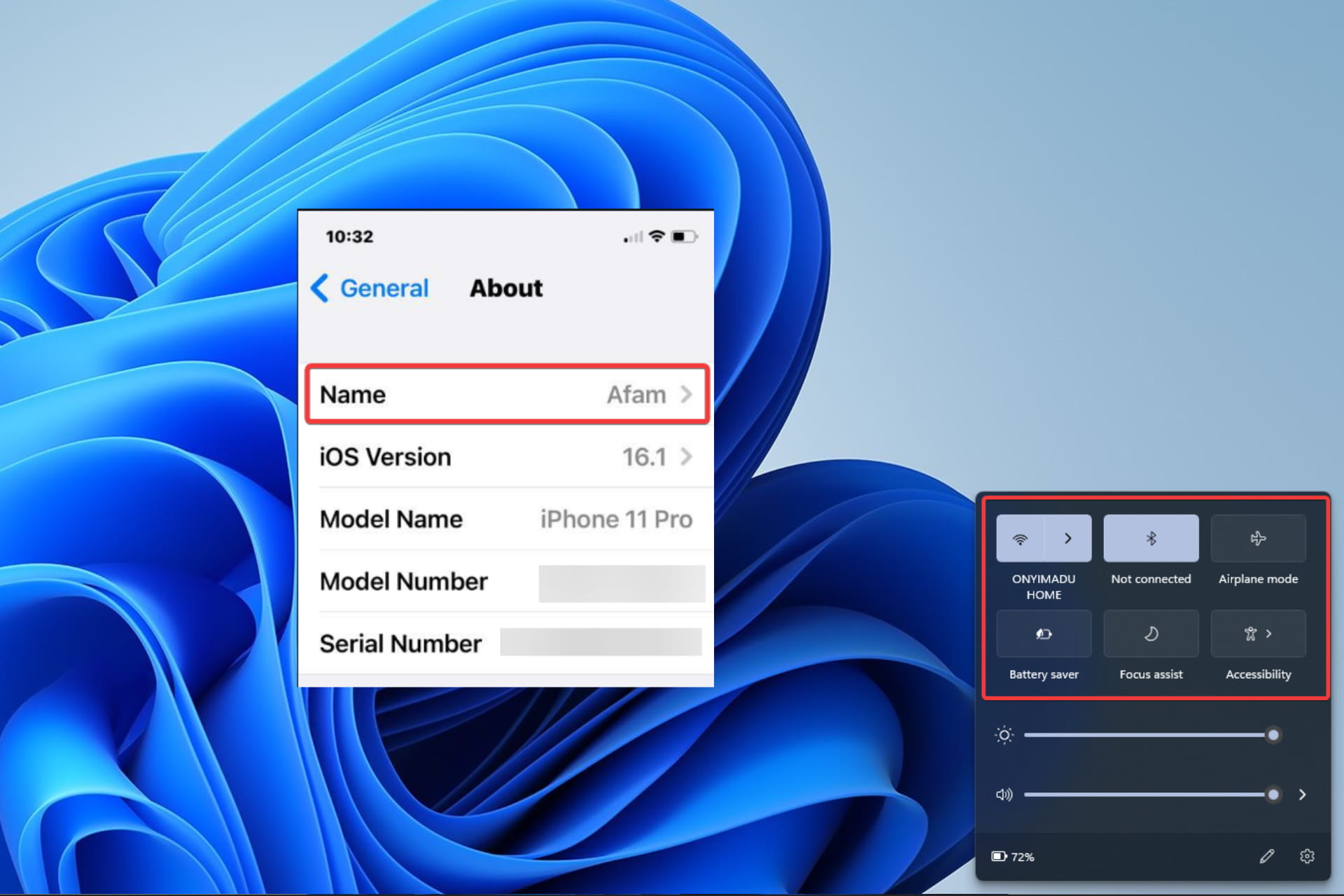The width and height of the screenshot is (1344, 896).
Task: Open the About page in iOS Settings
Action: click(x=506, y=288)
